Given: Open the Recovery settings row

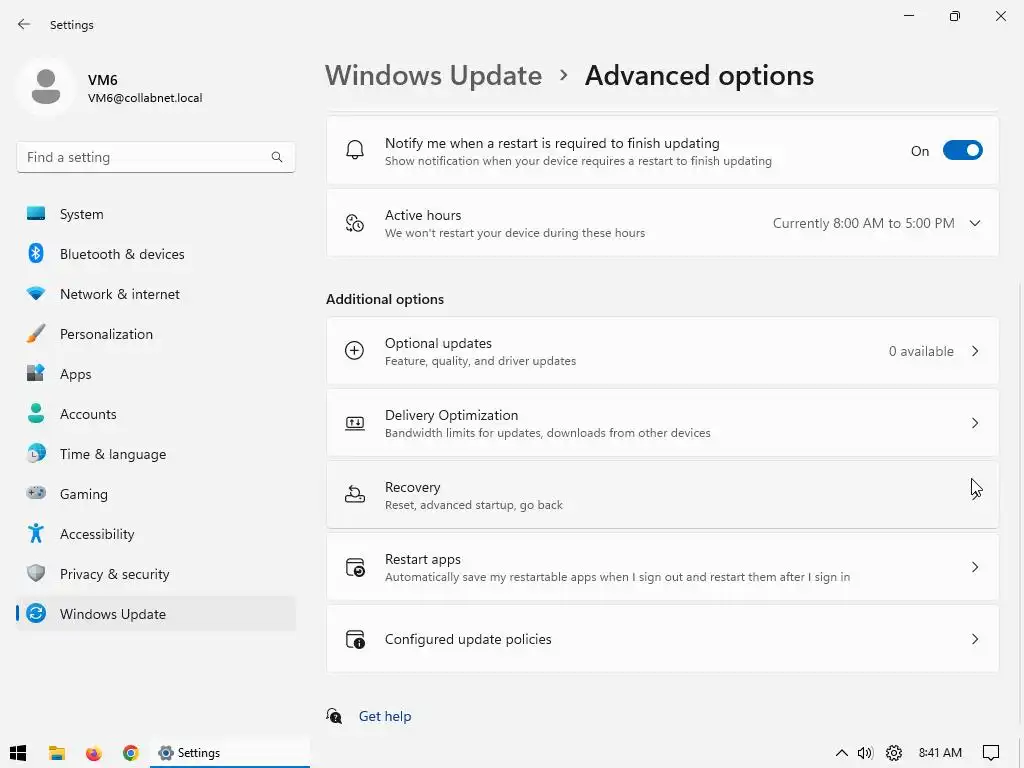Looking at the screenshot, I should click(662, 495).
